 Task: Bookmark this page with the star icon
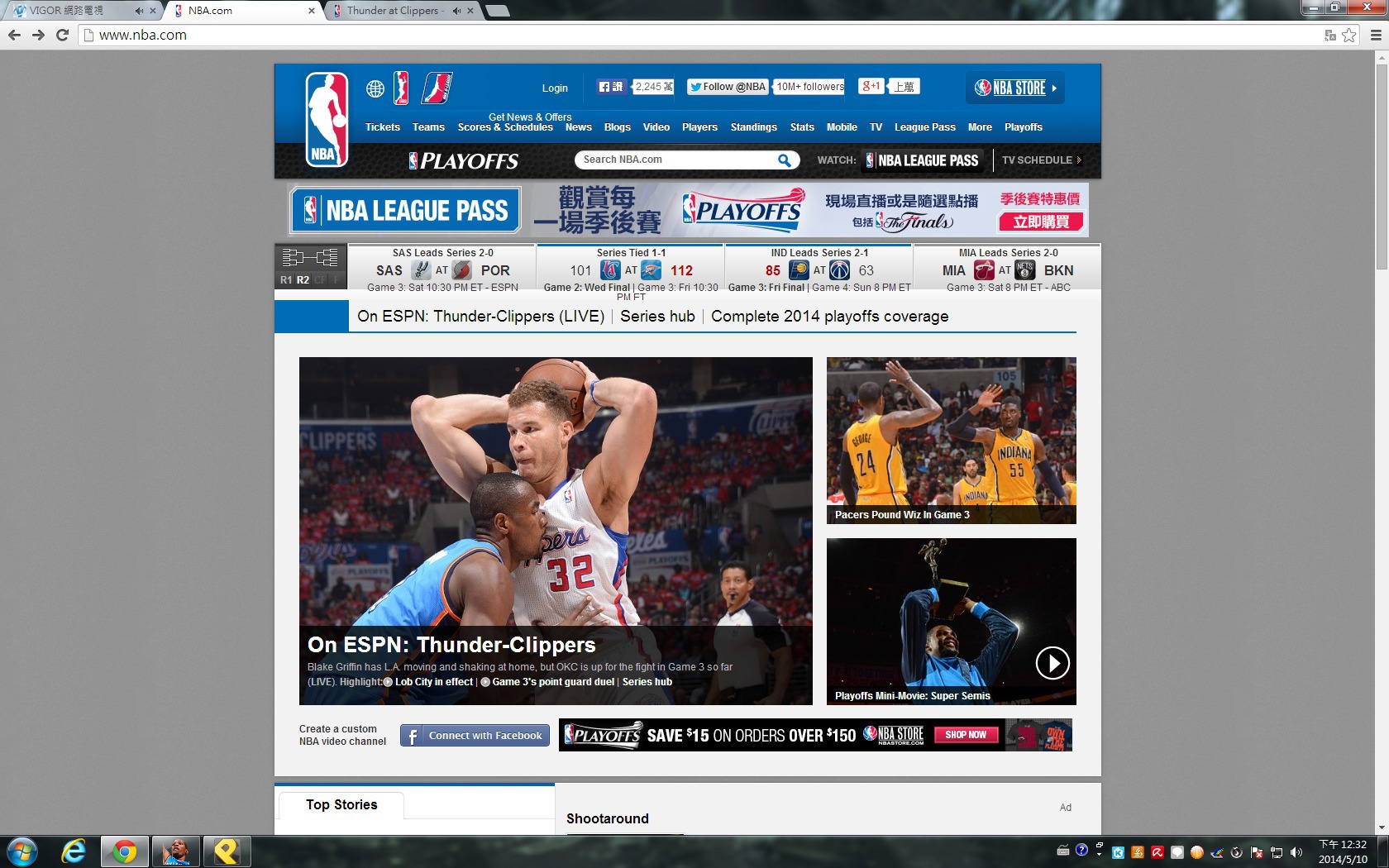point(1349,35)
